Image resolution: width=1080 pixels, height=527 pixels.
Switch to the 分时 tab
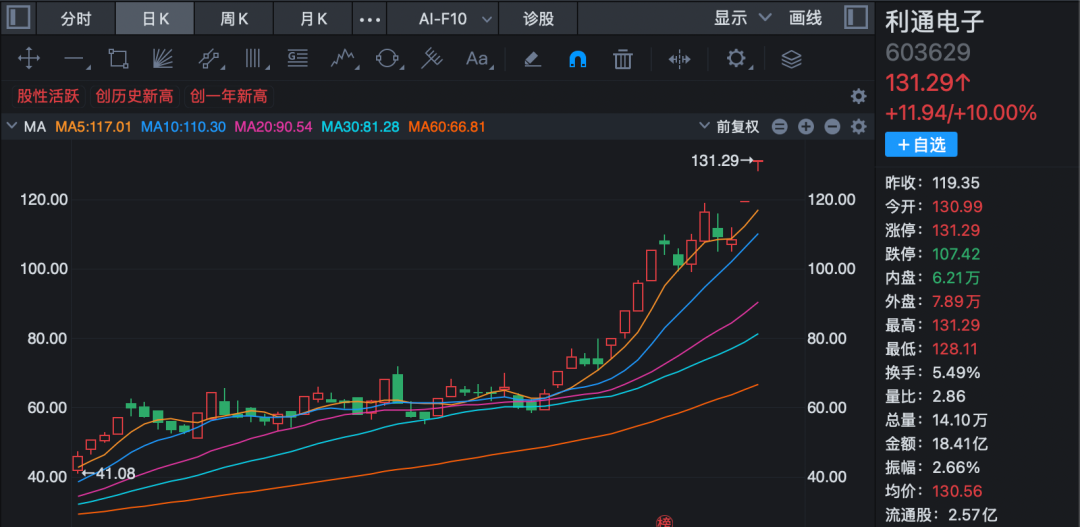tap(75, 19)
